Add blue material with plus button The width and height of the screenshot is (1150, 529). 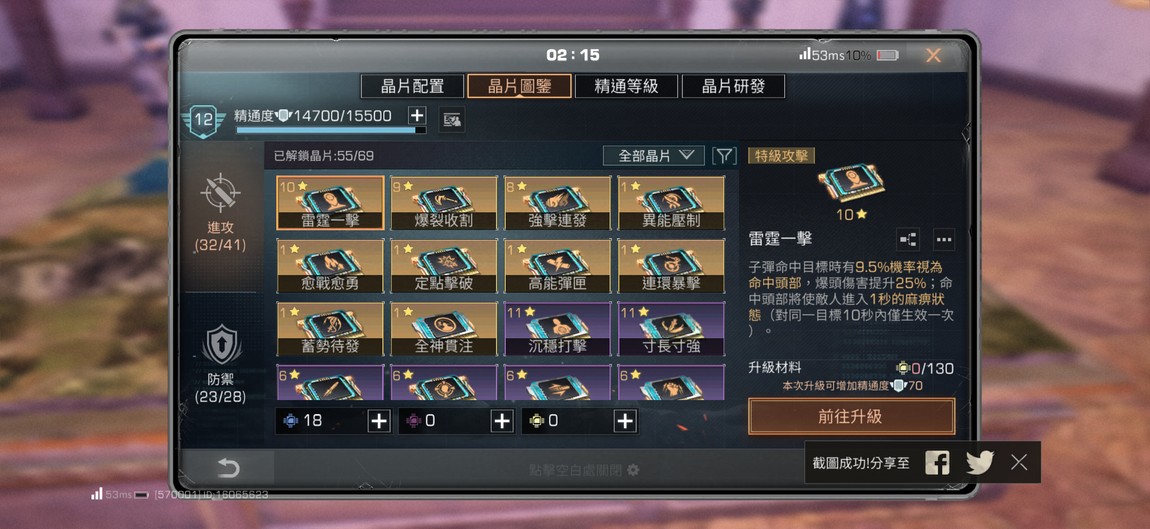tap(378, 421)
